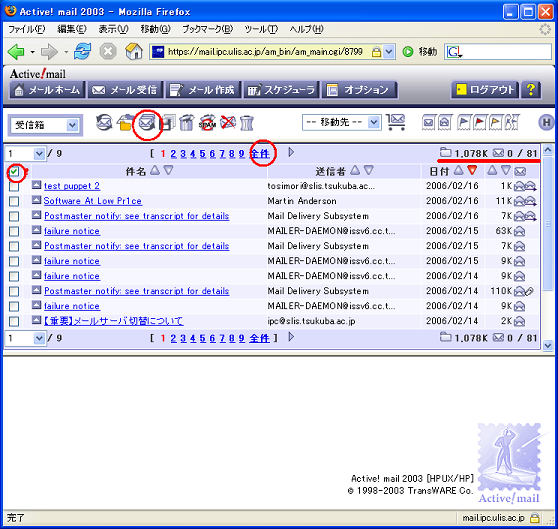
Task: Click the status bar padlock icon
Action: [x=535, y=517]
